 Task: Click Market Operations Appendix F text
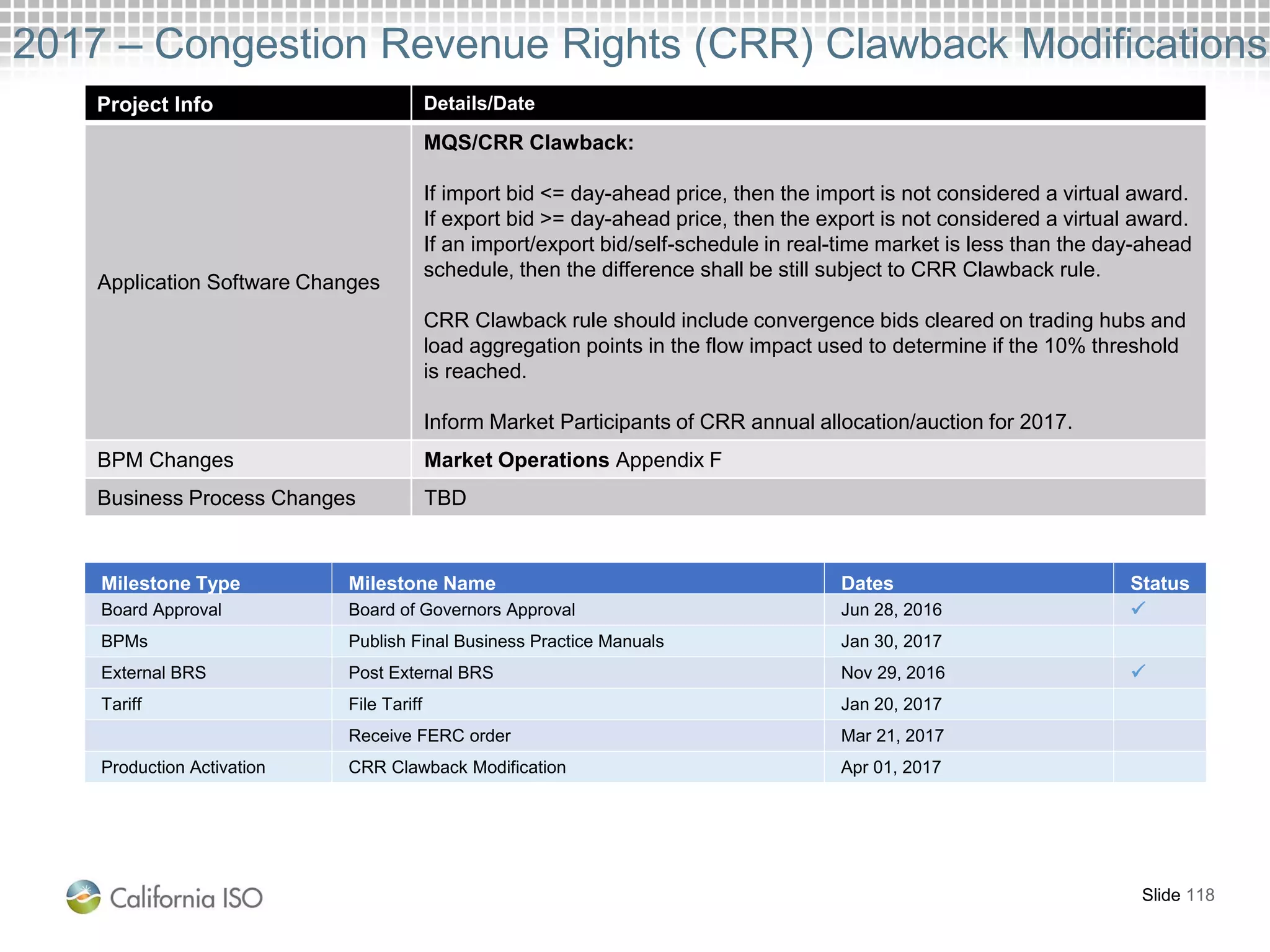point(572,460)
